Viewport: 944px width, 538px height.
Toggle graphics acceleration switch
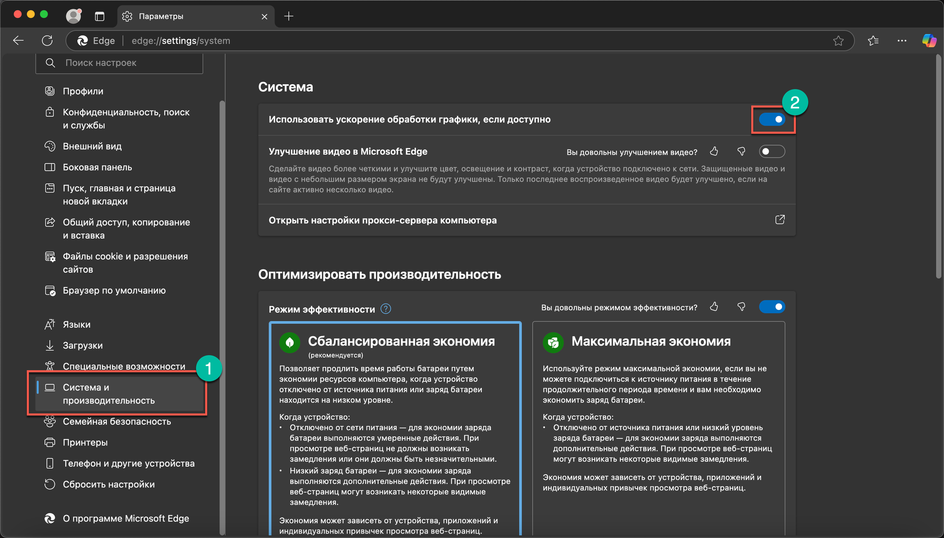click(772, 119)
